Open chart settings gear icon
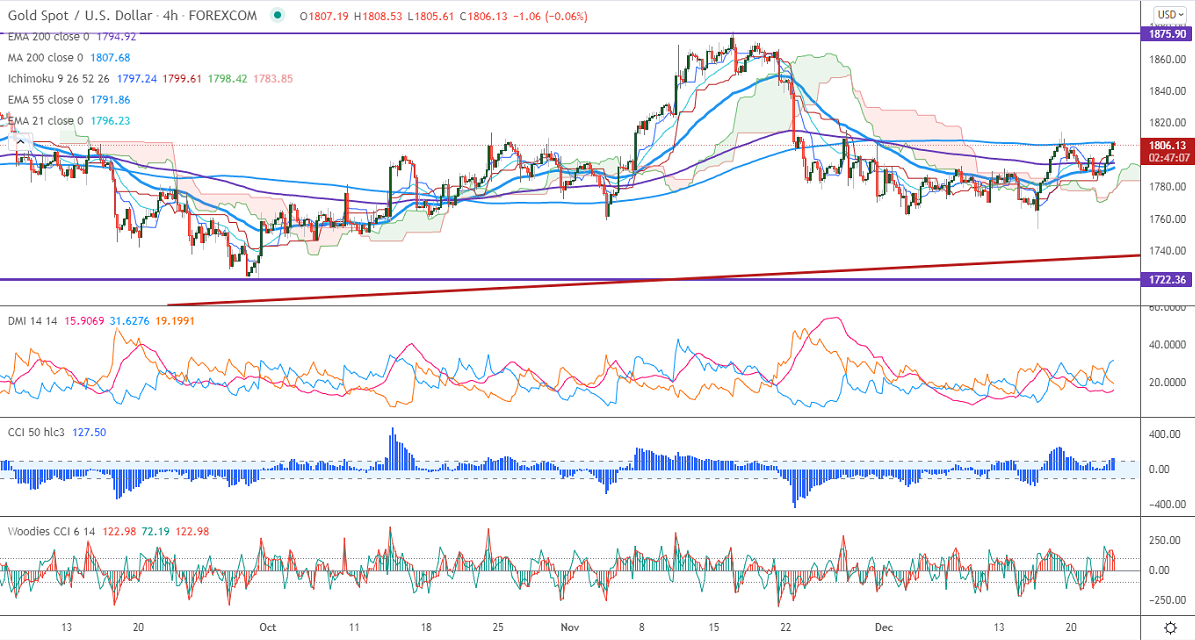This screenshot has height=640, width=1195. (x=1171, y=629)
